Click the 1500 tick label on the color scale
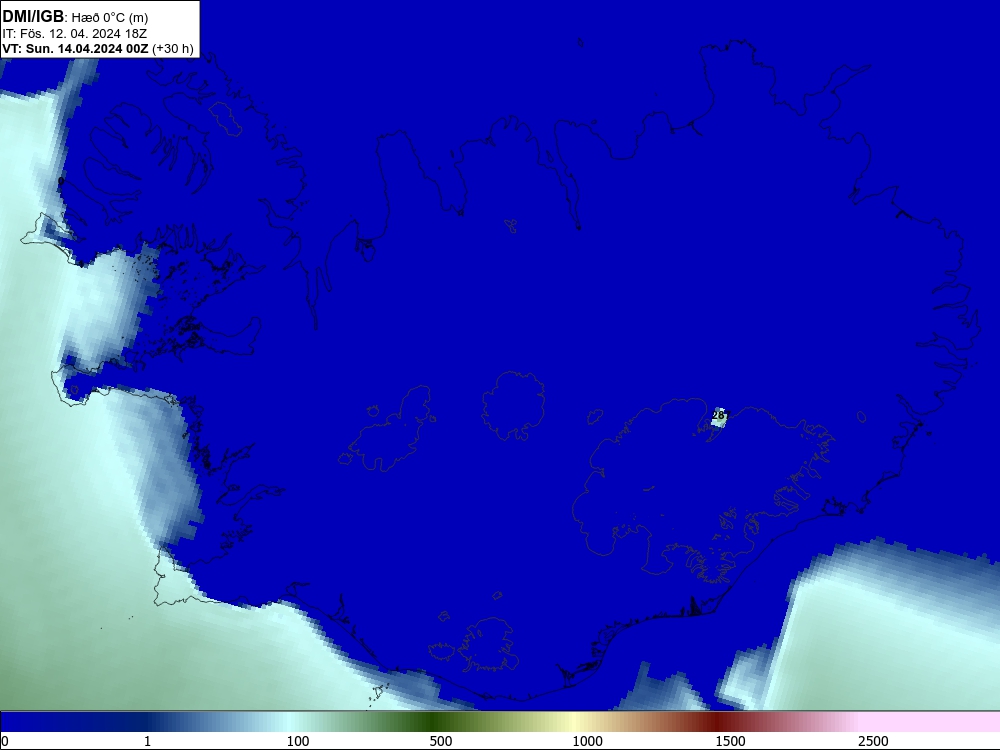Image resolution: width=1000 pixels, height=750 pixels. (x=730, y=740)
